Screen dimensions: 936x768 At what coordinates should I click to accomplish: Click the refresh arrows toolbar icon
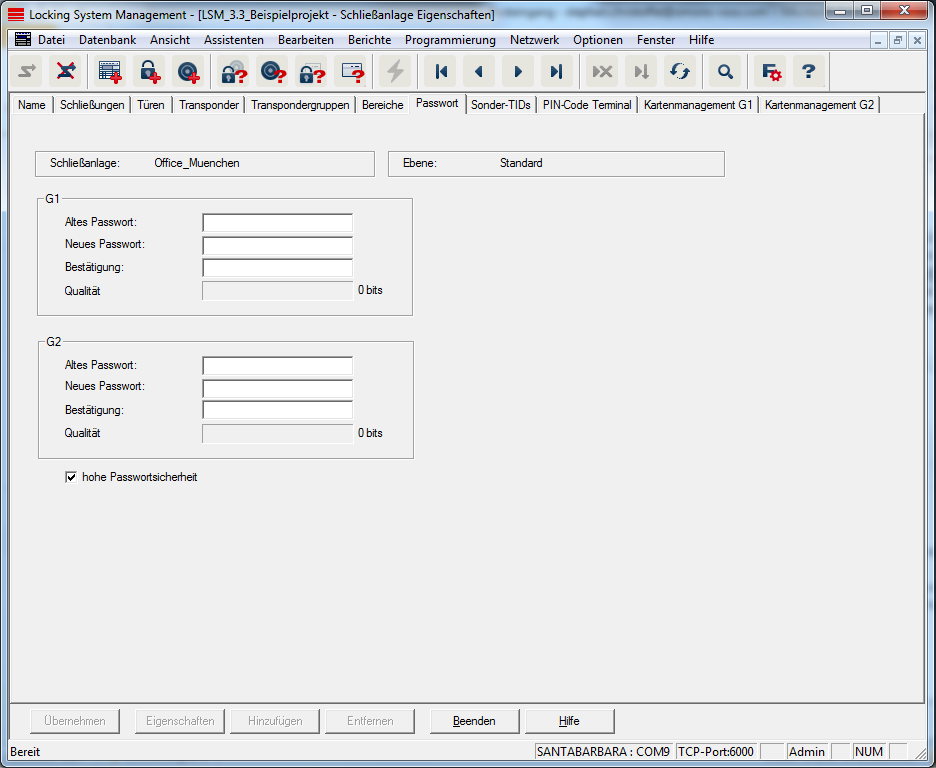click(680, 72)
